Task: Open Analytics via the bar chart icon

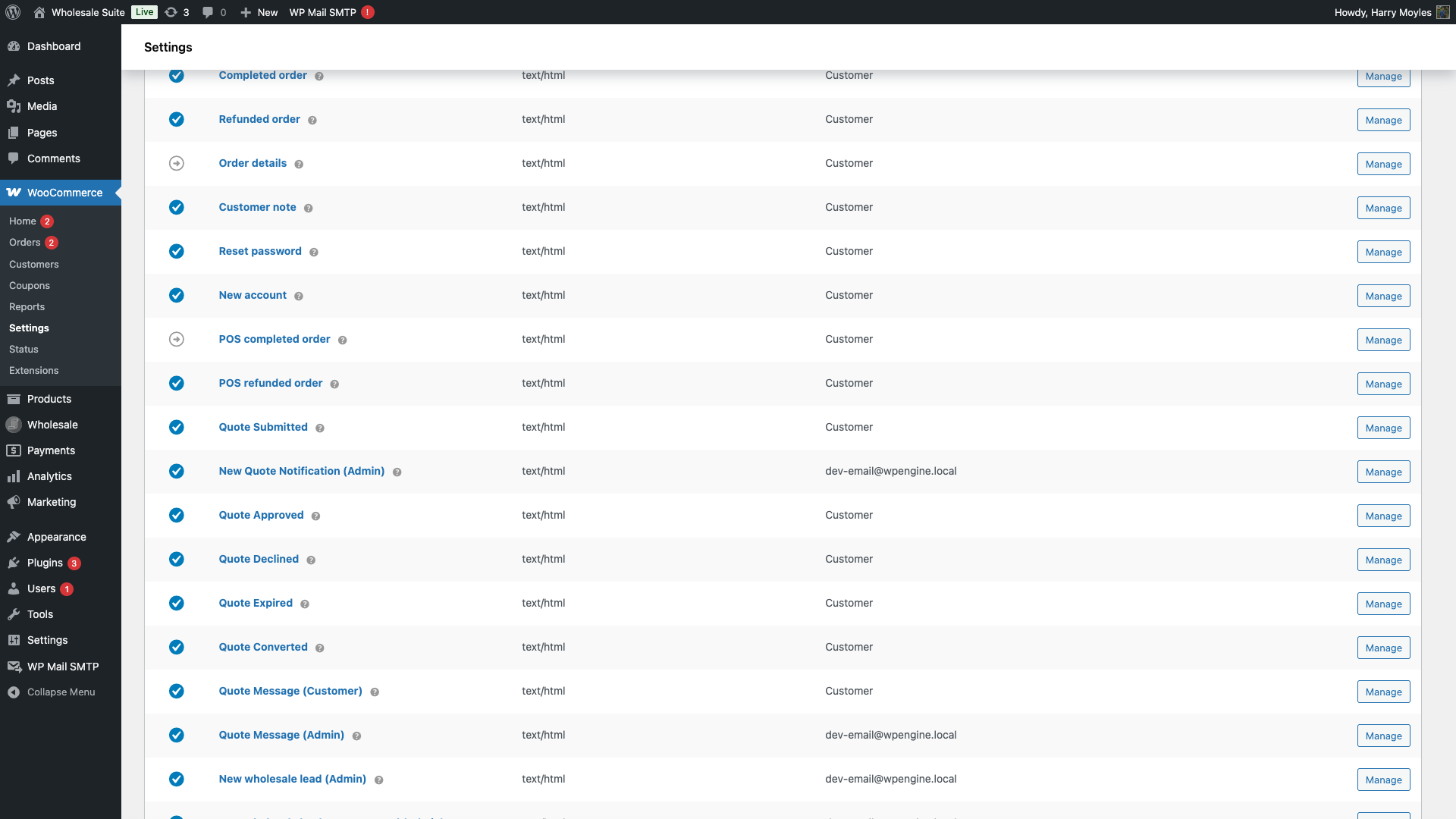Action: point(13,476)
